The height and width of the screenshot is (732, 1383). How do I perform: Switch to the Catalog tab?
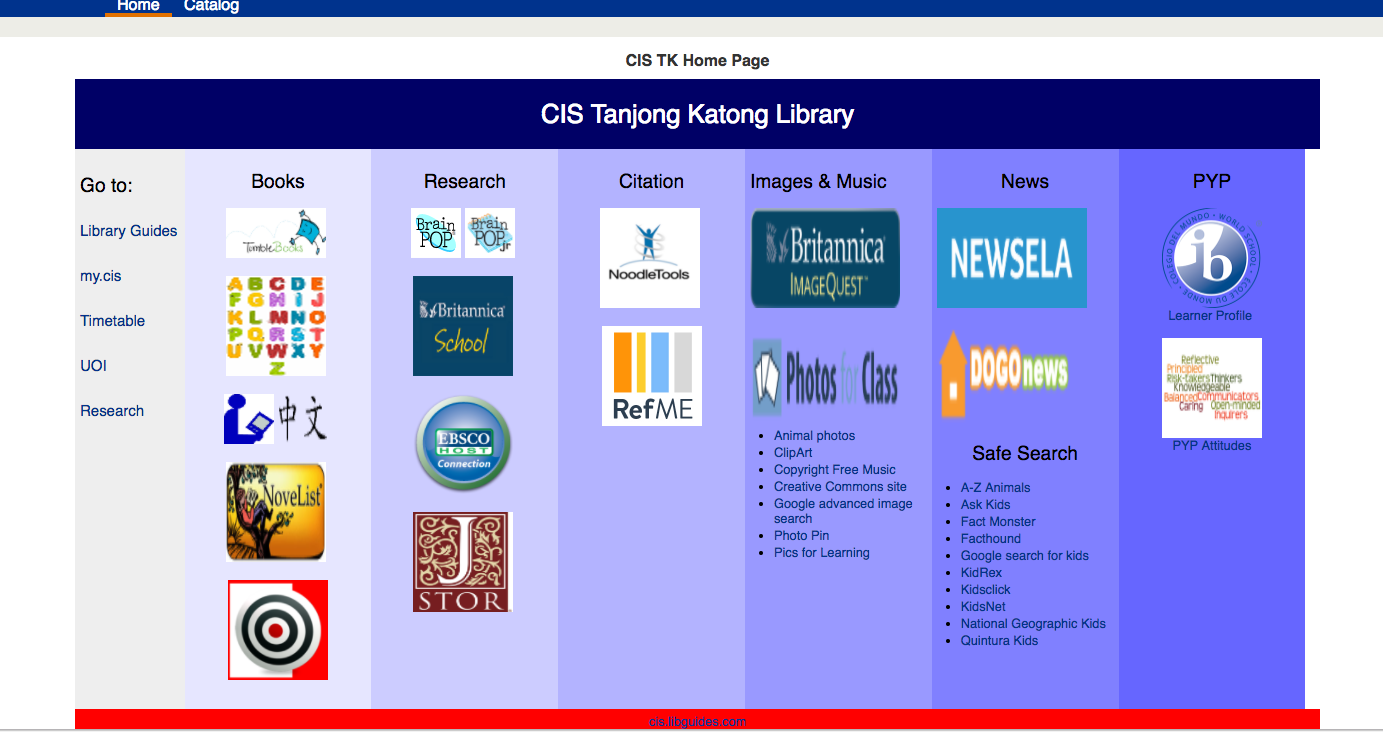click(211, 6)
